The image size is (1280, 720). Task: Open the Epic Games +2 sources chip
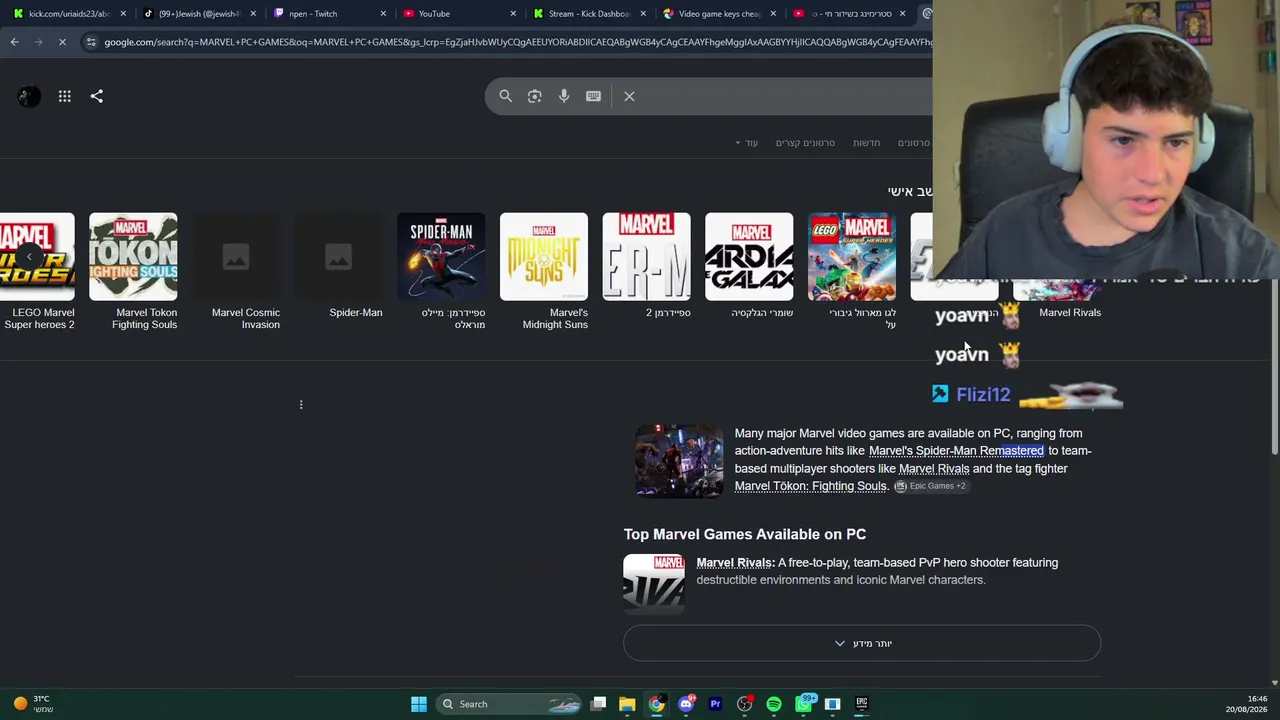point(930,486)
